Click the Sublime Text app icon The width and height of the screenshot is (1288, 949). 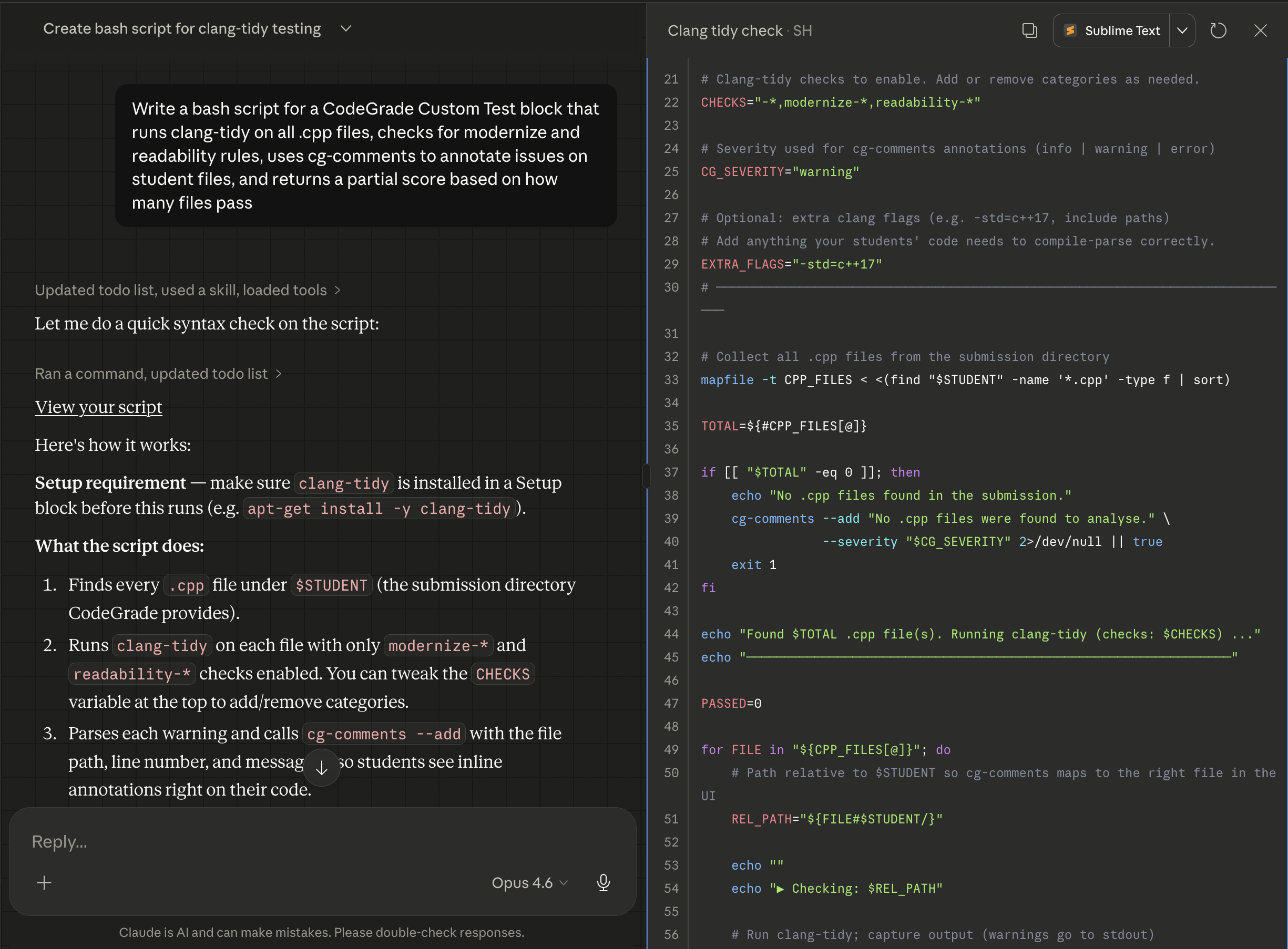point(1070,30)
